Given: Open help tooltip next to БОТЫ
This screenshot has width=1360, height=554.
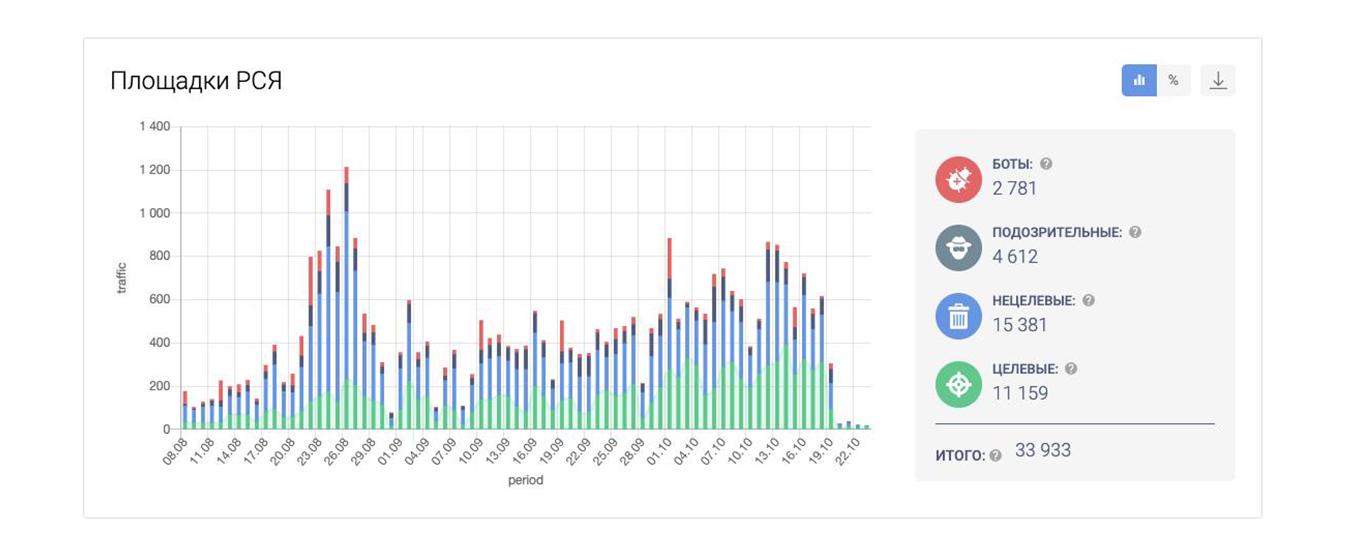Looking at the screenshot, I should [x=1046, y=164].
